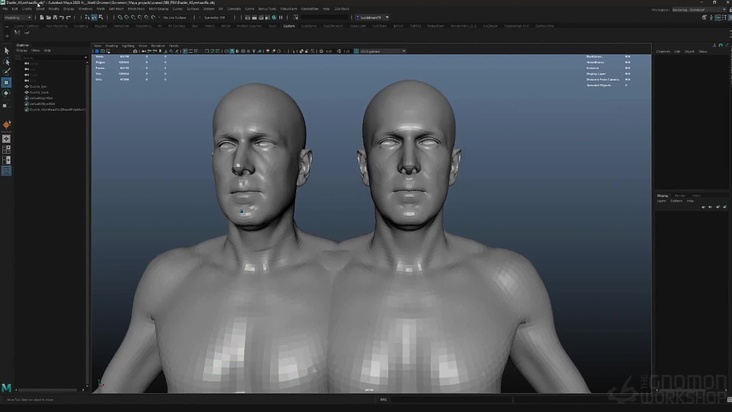Select defaultLightSet in the Outliner
Viewport: 732px width, 412px height.
click(x=40, y=98)
